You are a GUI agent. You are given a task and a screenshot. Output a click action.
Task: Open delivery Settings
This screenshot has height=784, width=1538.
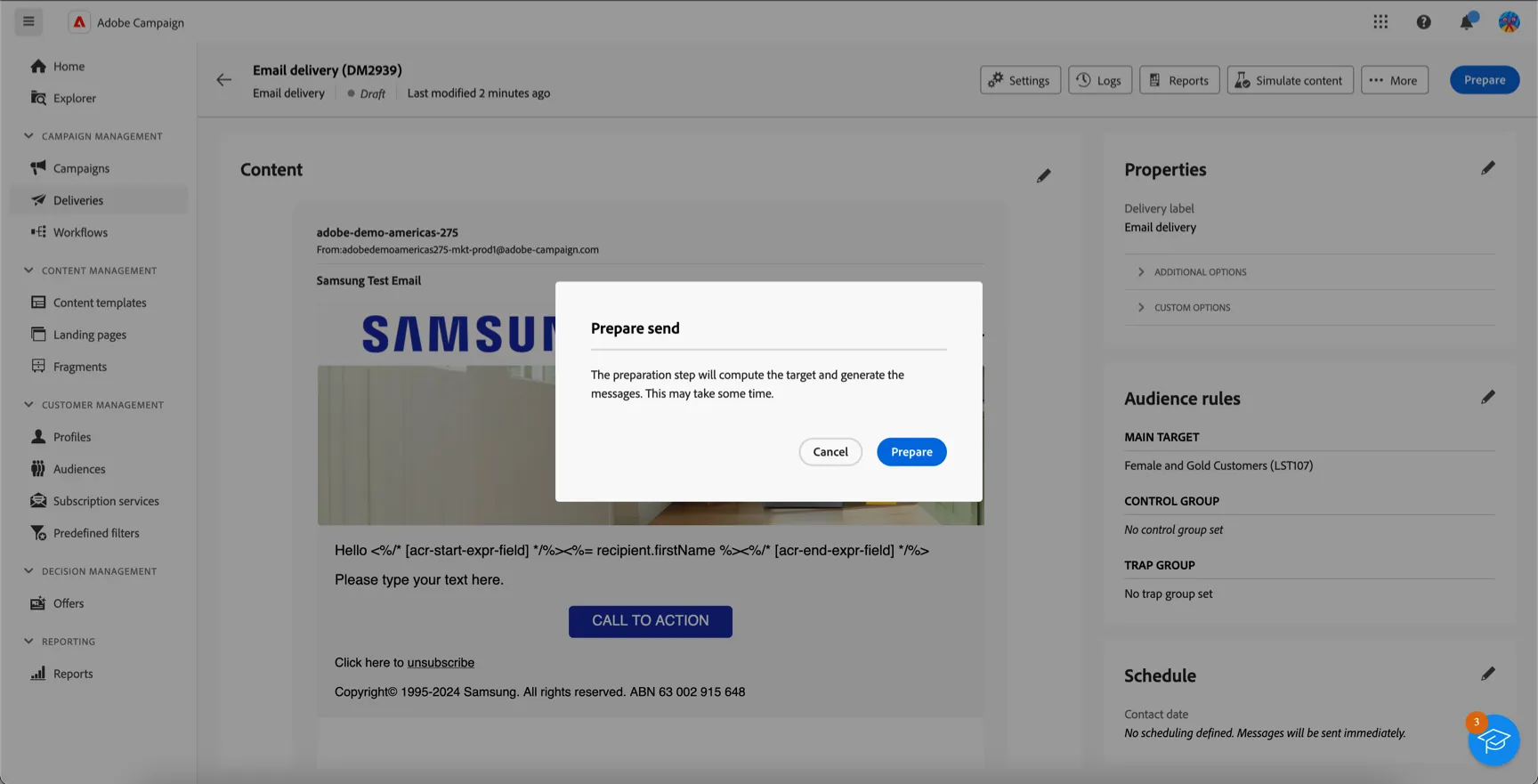click(x=1020, y=80)
